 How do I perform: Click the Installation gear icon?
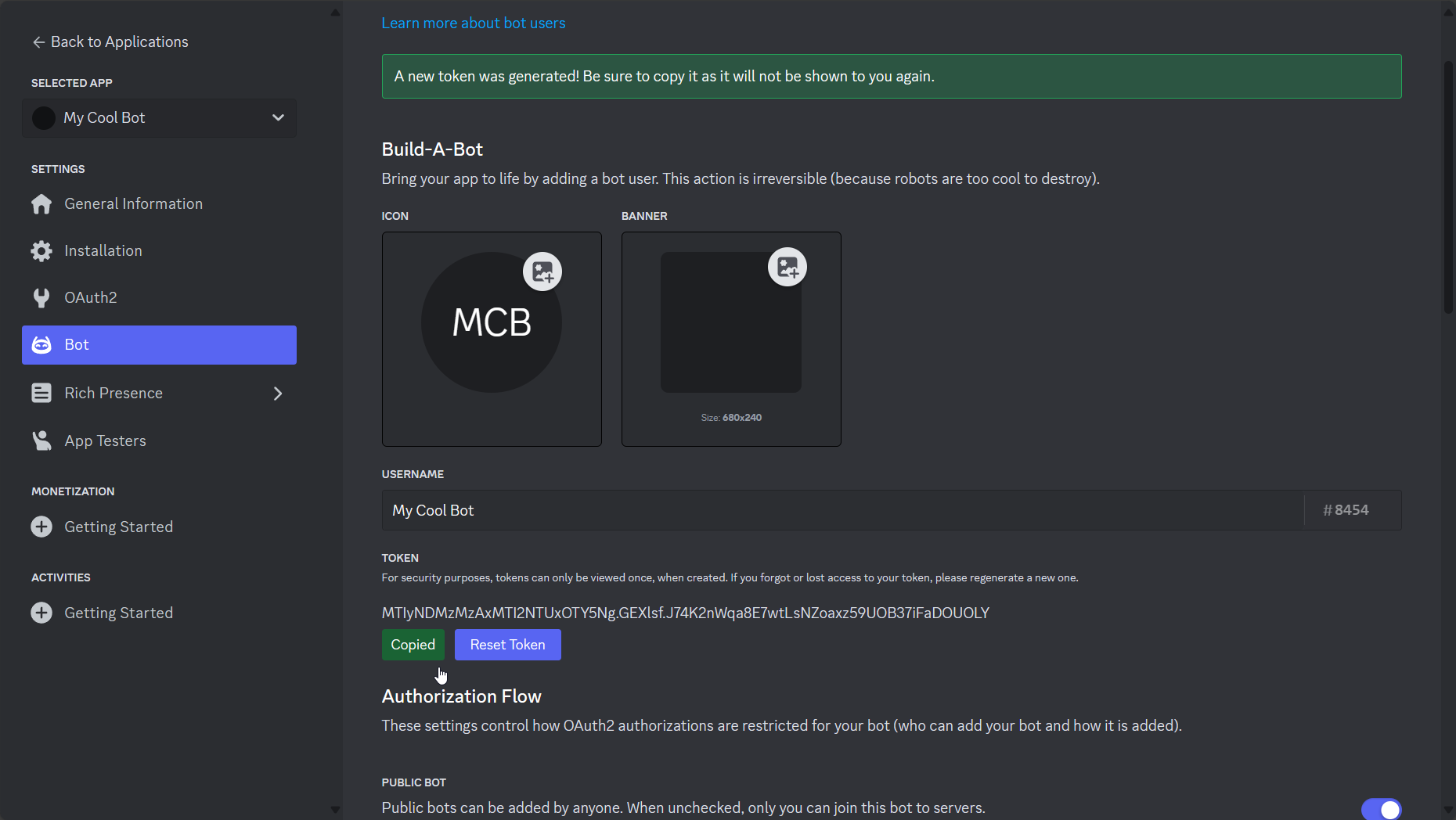click(41, 251)
